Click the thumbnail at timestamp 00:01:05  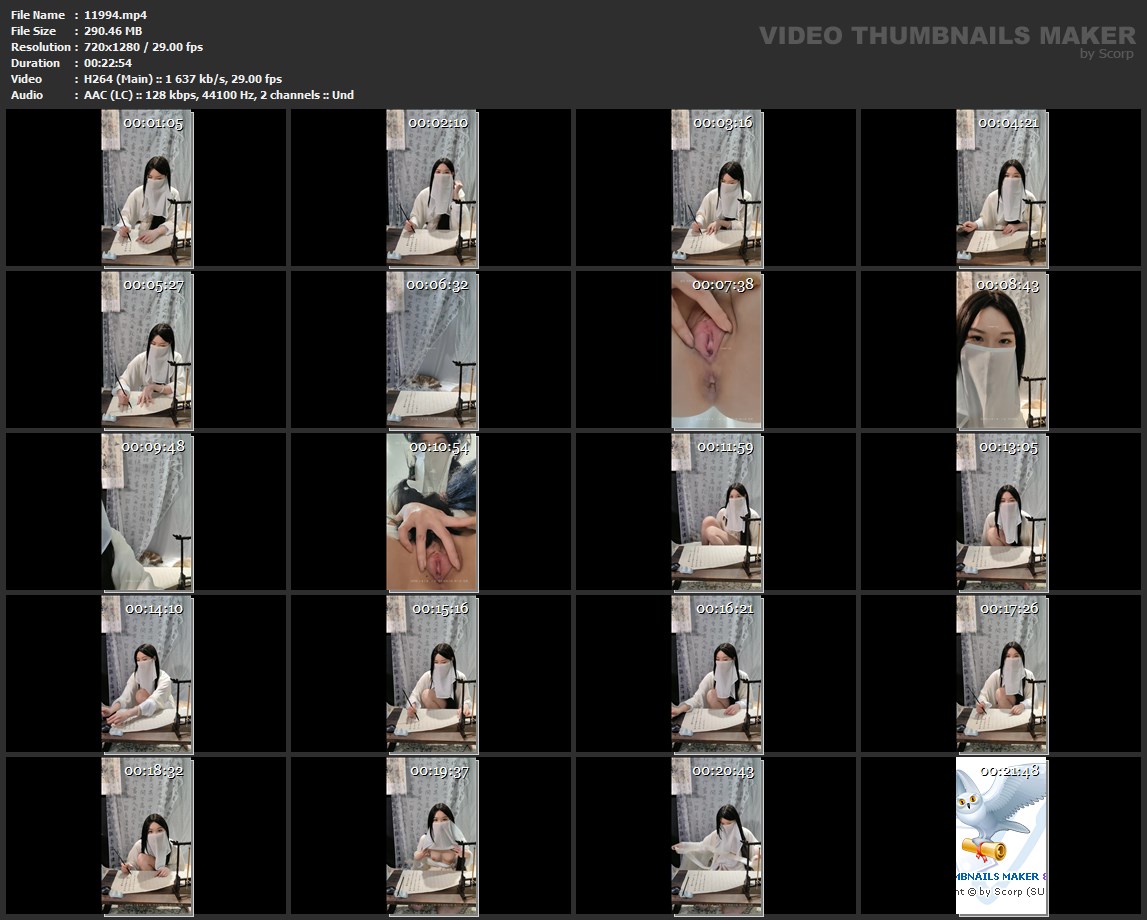(x=147, y=188)
